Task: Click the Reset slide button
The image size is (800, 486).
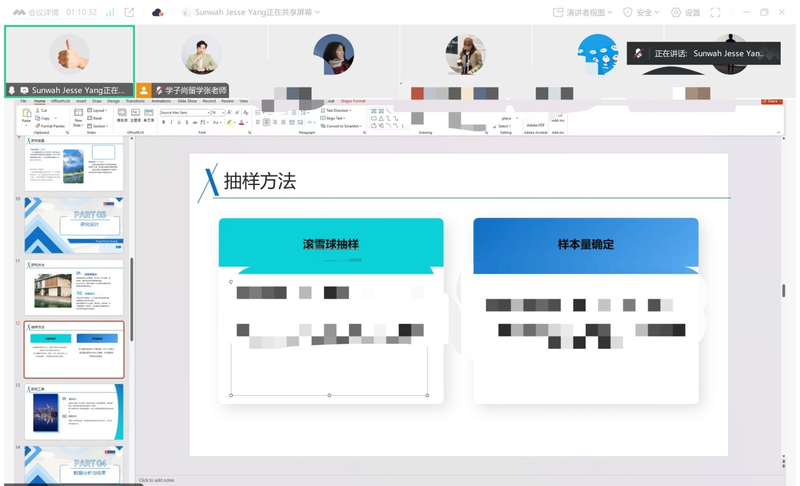Action: coord(95,118)
